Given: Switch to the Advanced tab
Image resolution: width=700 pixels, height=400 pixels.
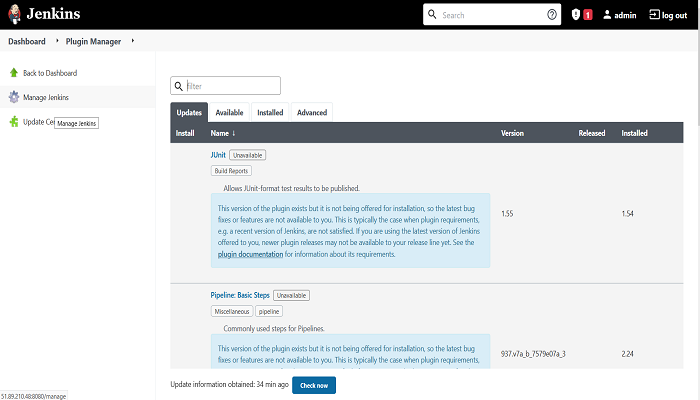Looking at the screenshot, I should click(x=312, y=112).
